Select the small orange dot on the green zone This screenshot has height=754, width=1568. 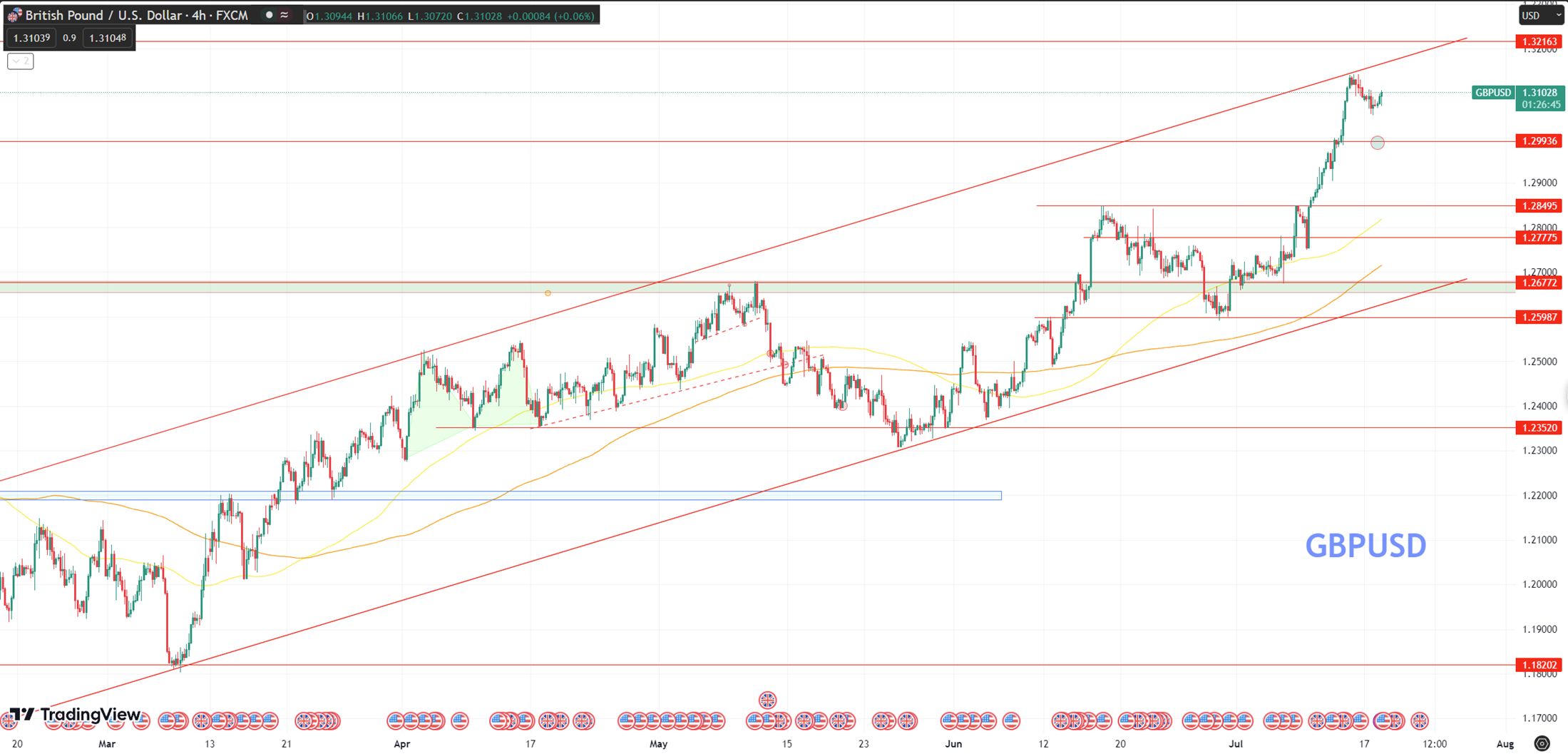(x=548, y=293)
